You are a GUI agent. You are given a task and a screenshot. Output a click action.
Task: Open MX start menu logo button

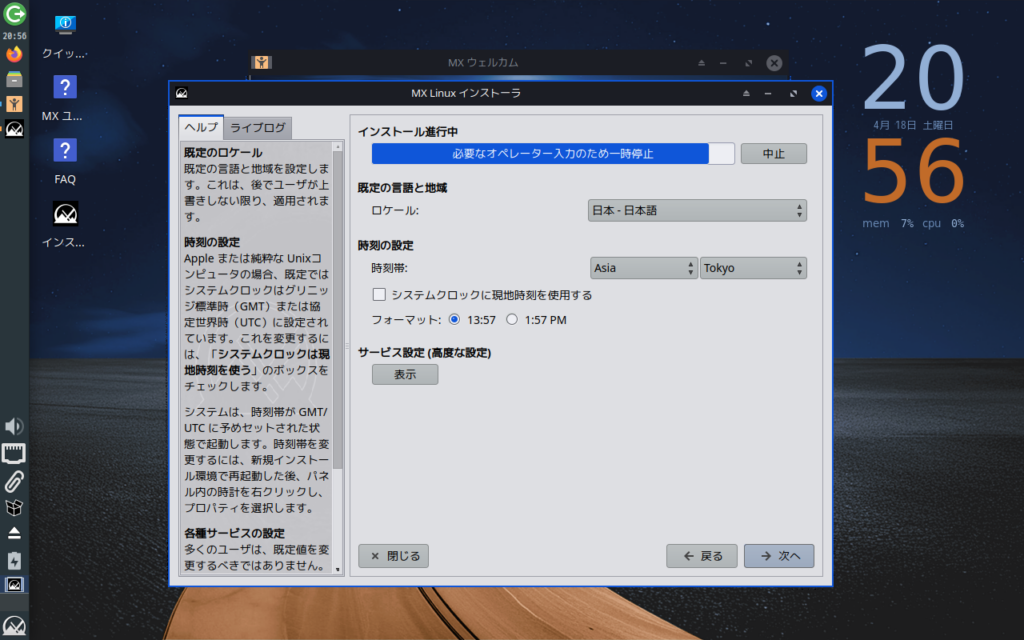coord(14,627)
